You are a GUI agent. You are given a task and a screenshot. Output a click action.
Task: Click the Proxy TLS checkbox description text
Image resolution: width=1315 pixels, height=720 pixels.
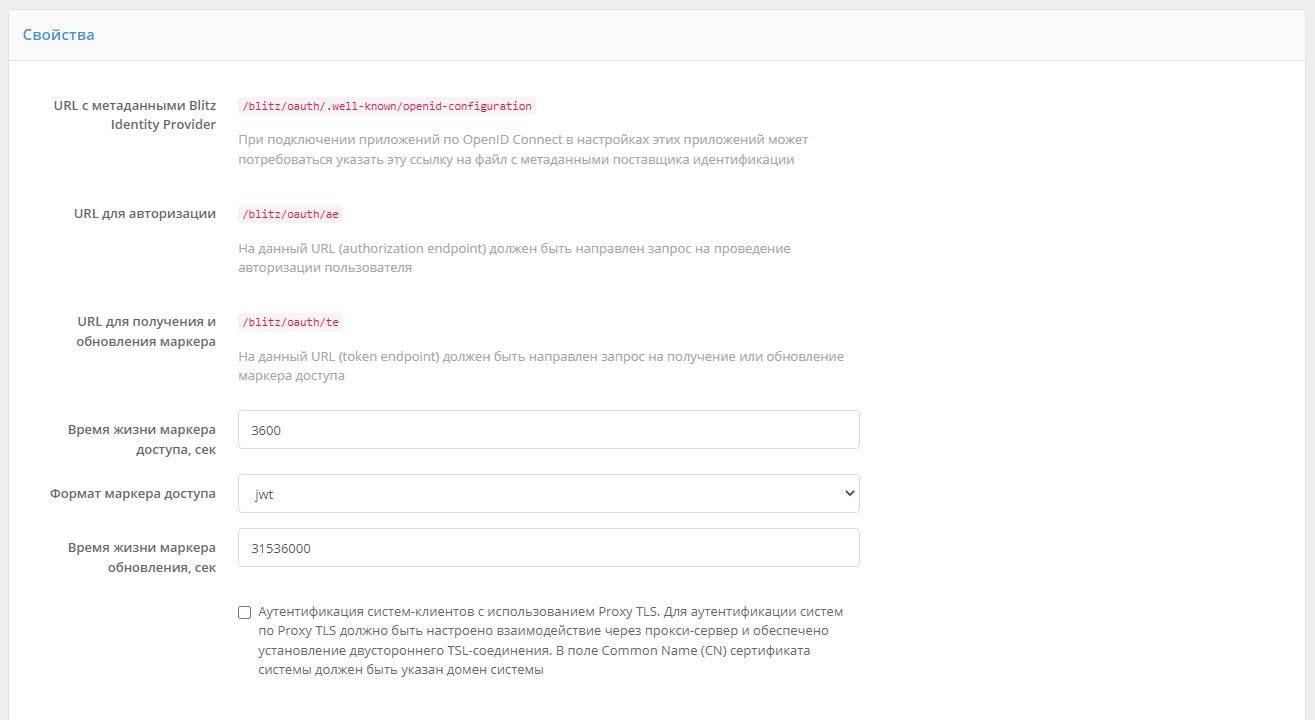[550, 641]
